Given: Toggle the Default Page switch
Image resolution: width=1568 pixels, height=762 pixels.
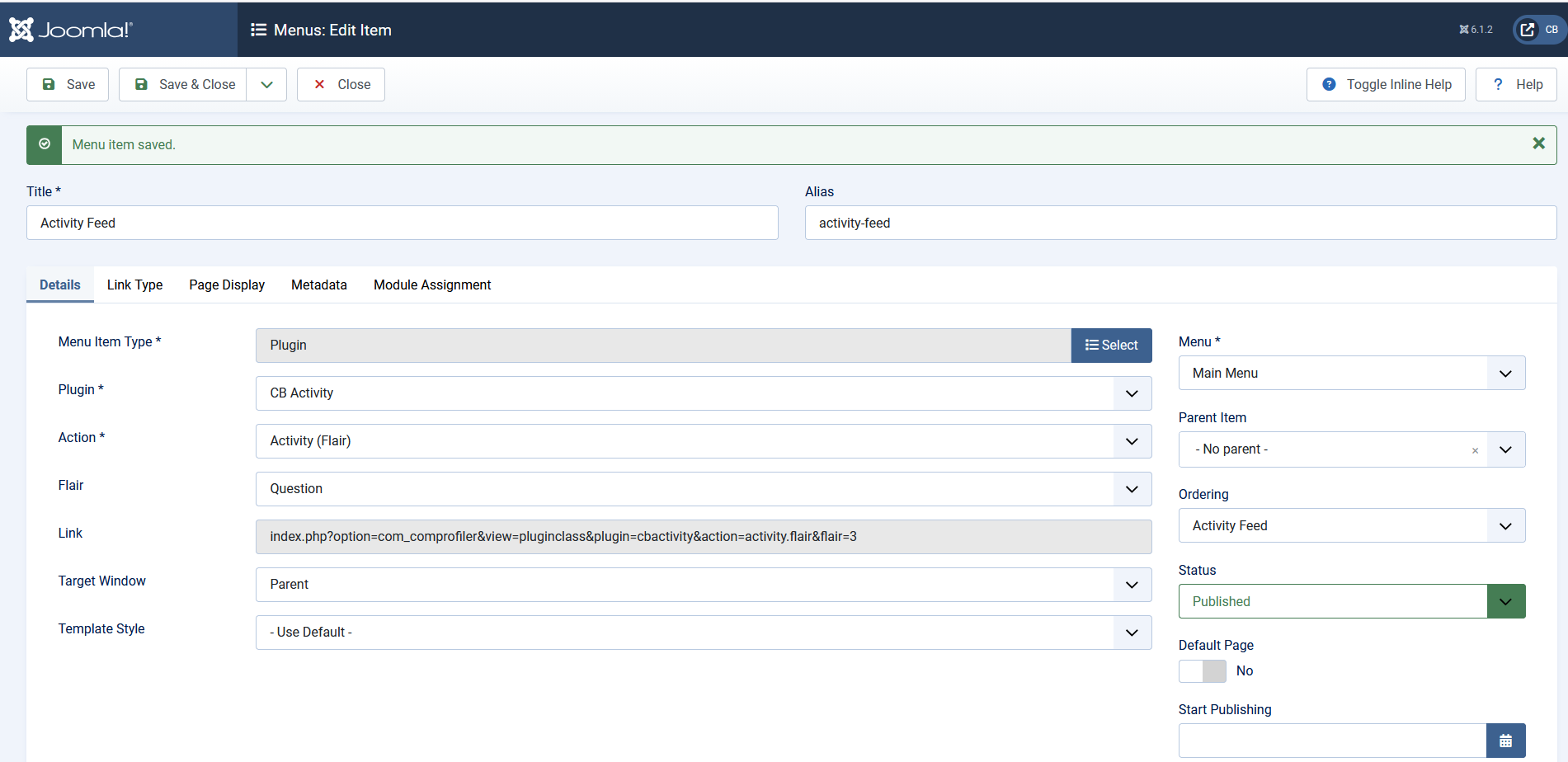Looking at the screenshot, I should pyautogui.click(x=1203, y=671).
